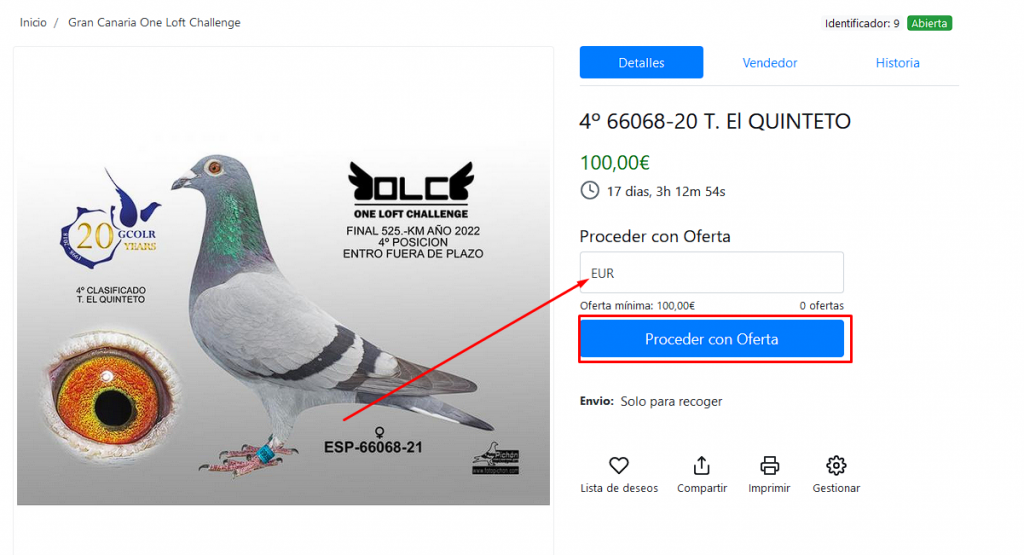Click the pigeon product image
The height and width of the screenshot is (555, 1024).
pos(283,276)
